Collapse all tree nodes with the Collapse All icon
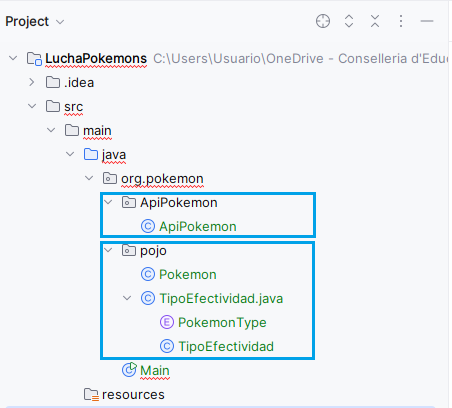The width and height of the screenshot is (452, 408). pos(375,21)
